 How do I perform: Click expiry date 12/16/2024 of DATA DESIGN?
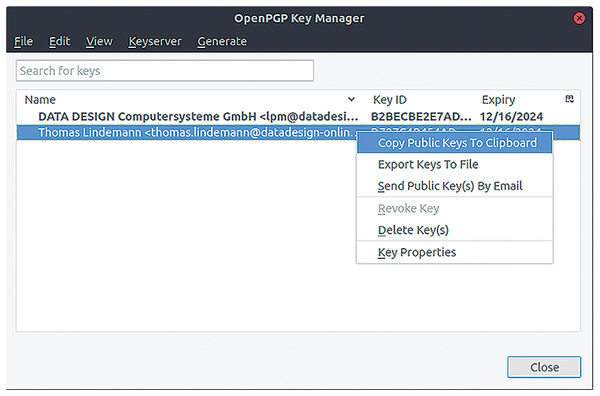point(511,116)
